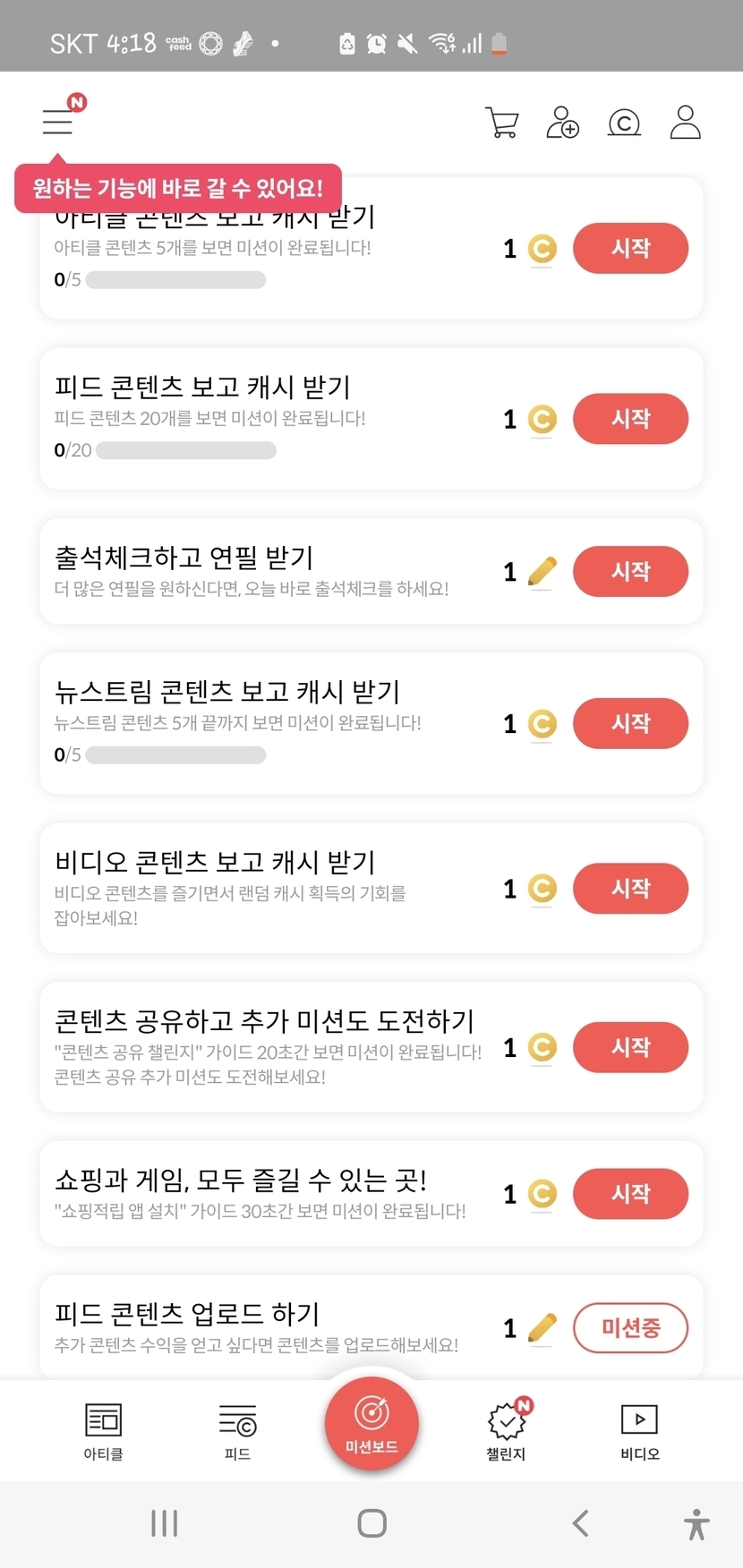Tap the pencil icon on 출석체크 mission

[x=542, y=572]
